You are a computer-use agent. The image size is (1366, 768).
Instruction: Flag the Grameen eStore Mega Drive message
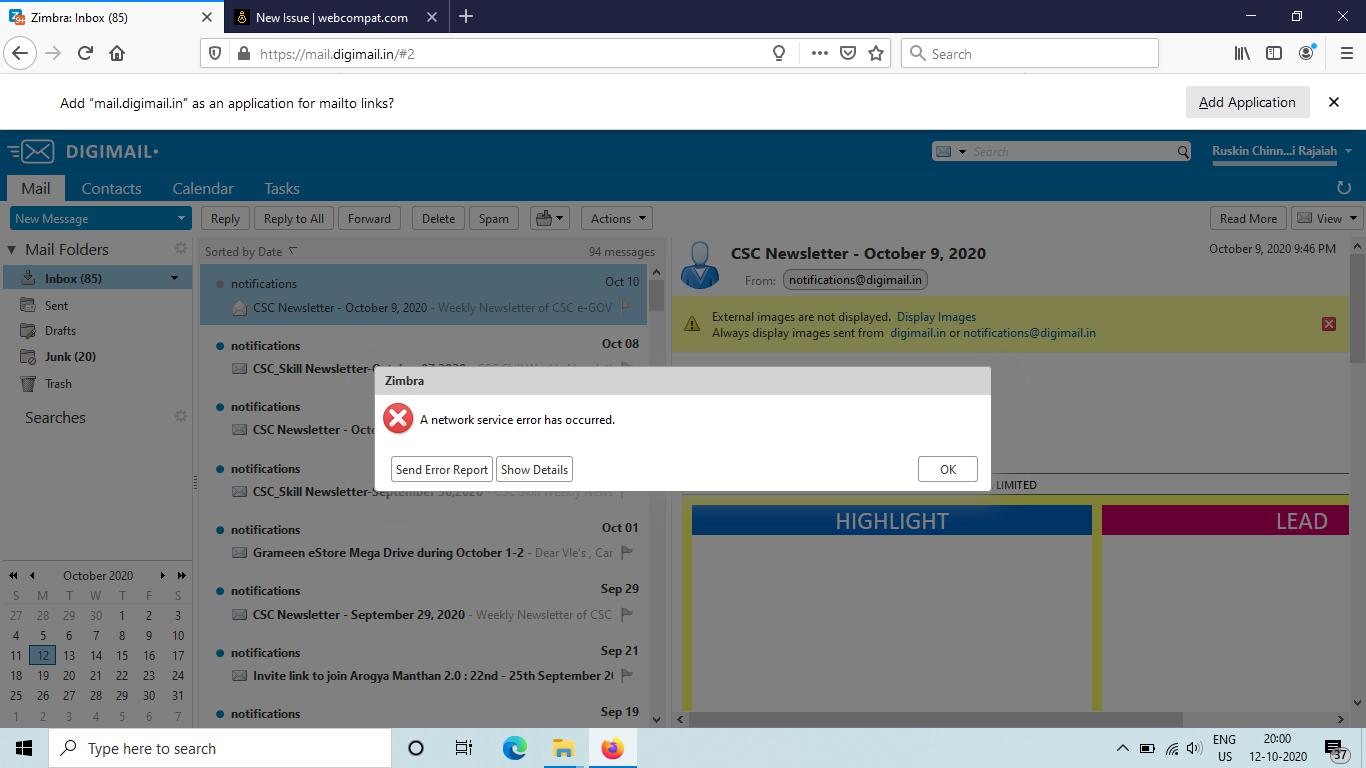tap(627, 555)
